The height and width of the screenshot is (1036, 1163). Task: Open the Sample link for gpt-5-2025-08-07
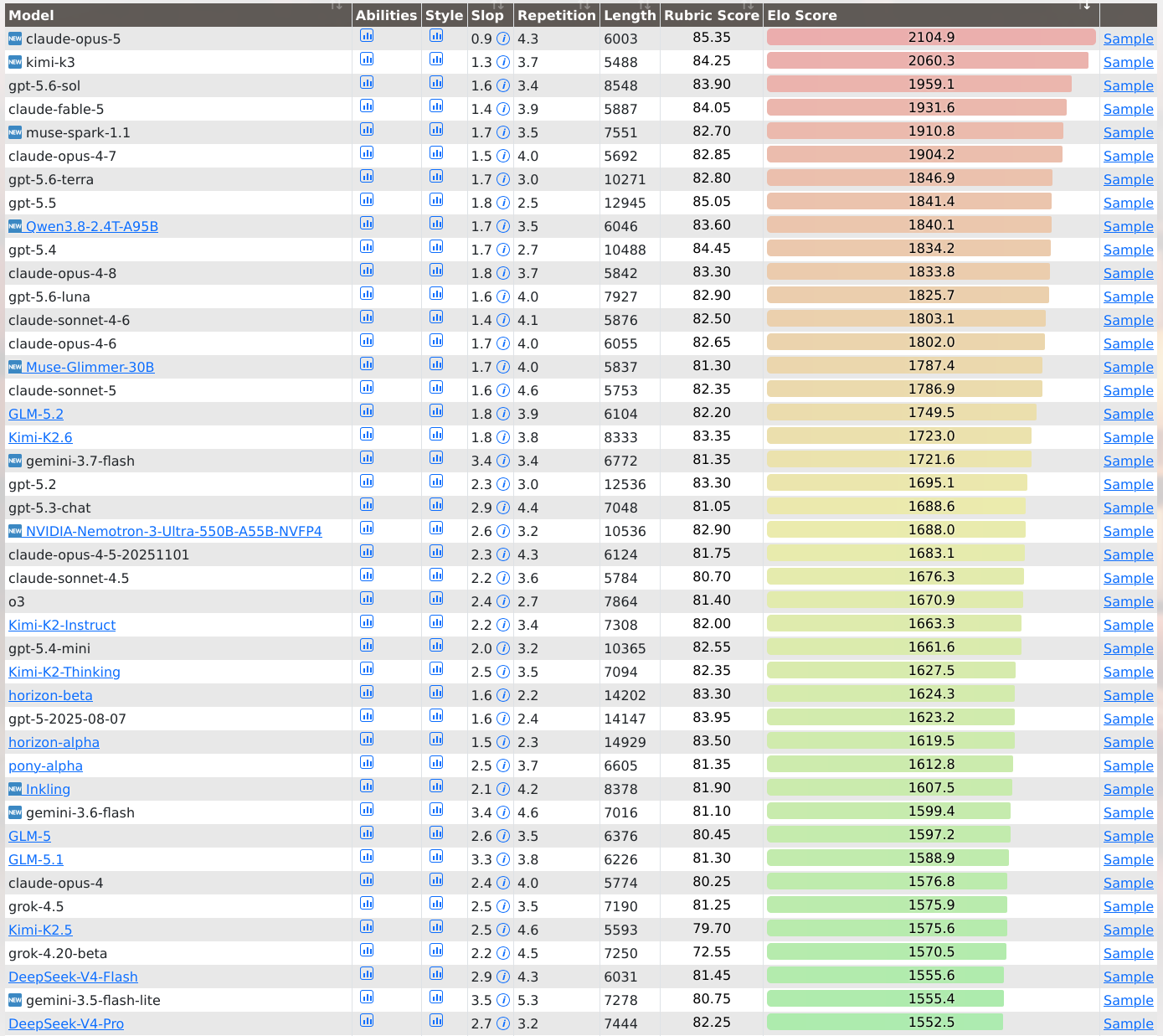pos(1129,719)
